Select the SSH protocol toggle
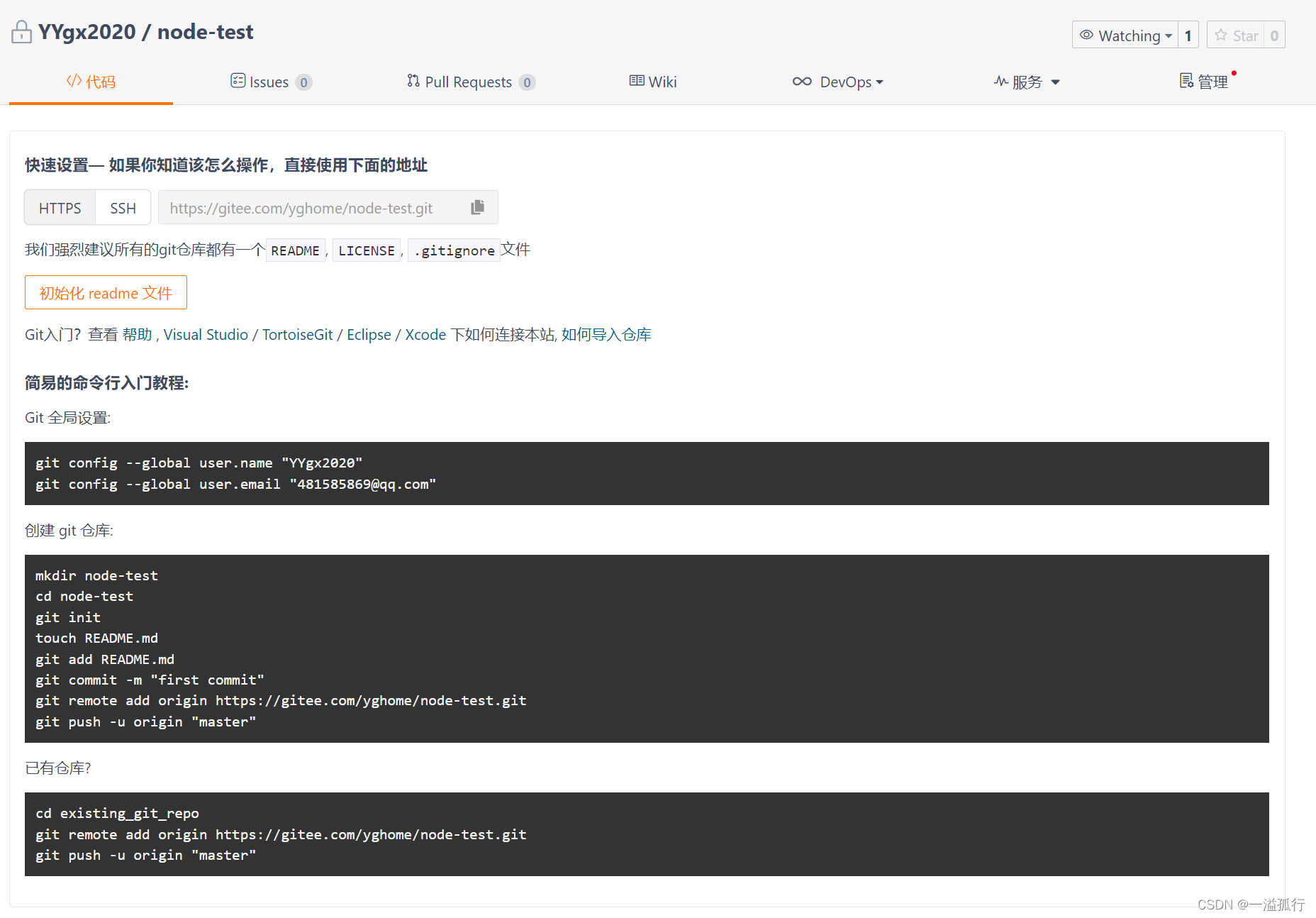Viewport: 1316px width, 918px height. [x=123, y=208]
